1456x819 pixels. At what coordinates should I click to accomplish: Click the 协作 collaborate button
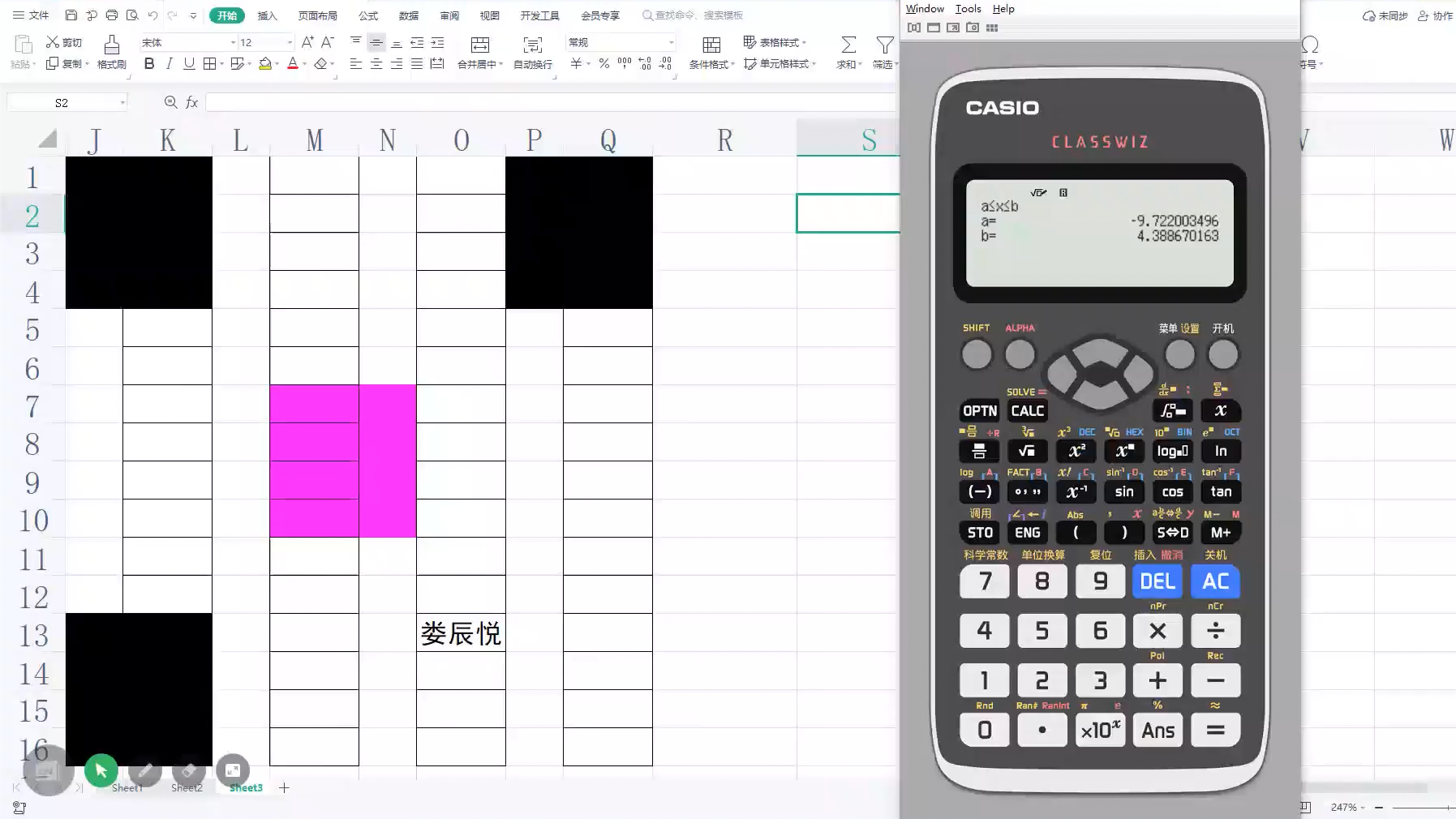[x=1436, y=15]
